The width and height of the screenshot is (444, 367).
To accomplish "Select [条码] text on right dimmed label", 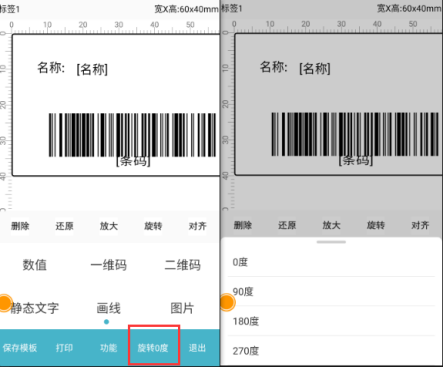I will click(356, 160).
